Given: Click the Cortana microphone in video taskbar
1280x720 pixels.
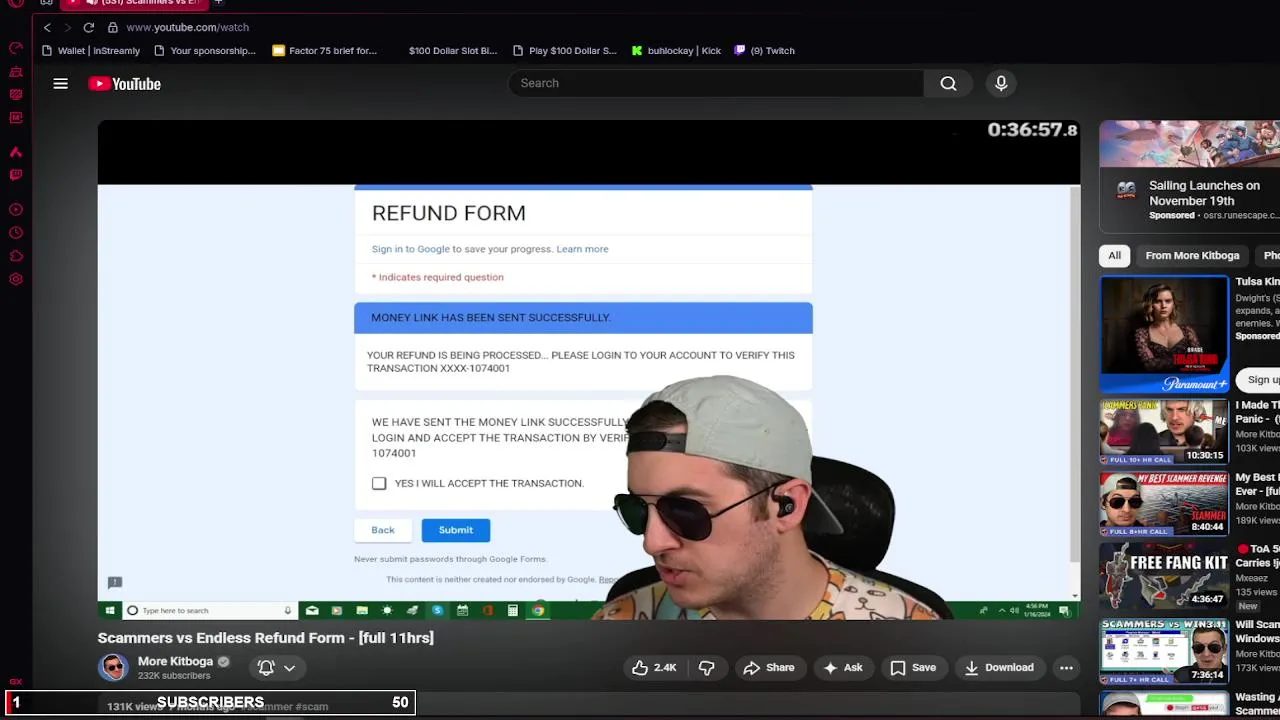Looking at the screenshot, I should [x=287, y=610].
